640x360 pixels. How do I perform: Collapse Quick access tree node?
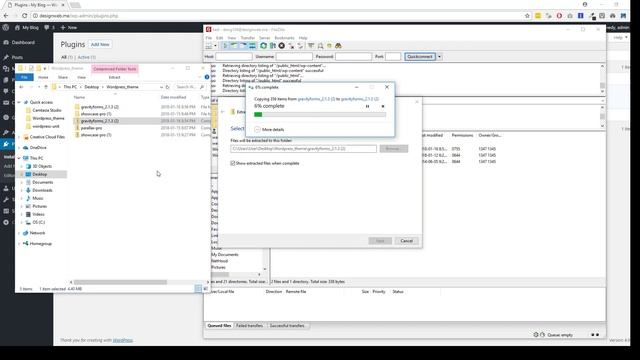(19, 102)
